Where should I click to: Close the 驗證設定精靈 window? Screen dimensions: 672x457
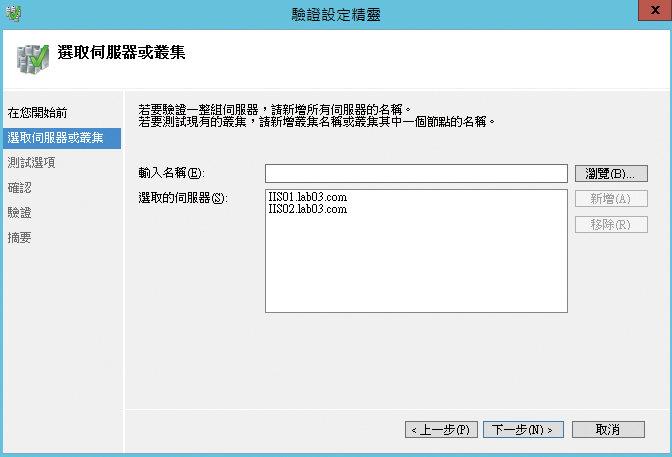click(654, 10)
